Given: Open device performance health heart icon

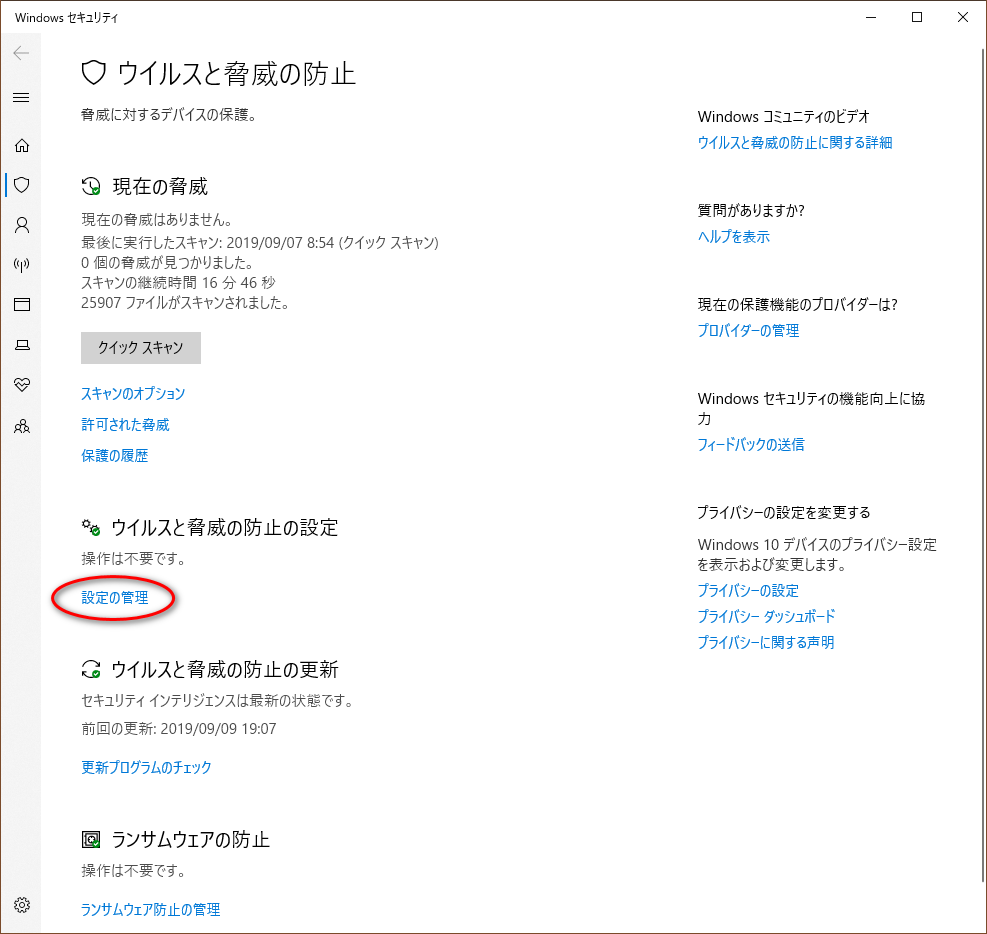Looking at the screenshot, I should [21, 385].
